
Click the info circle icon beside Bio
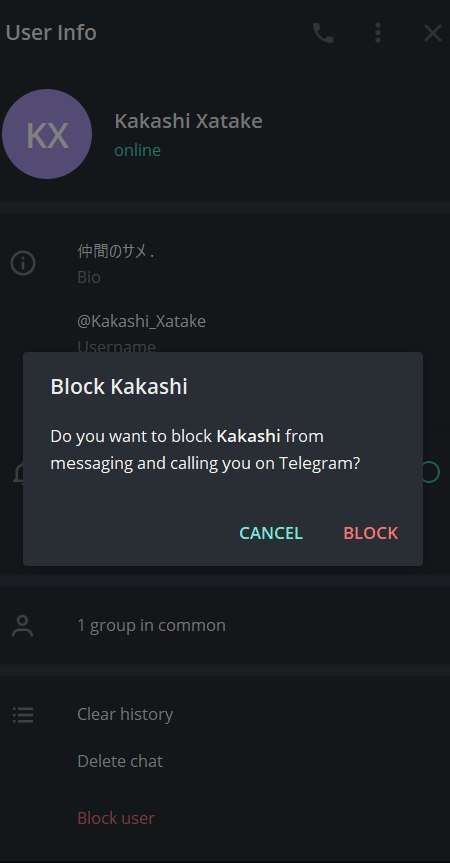pos(23,263)
